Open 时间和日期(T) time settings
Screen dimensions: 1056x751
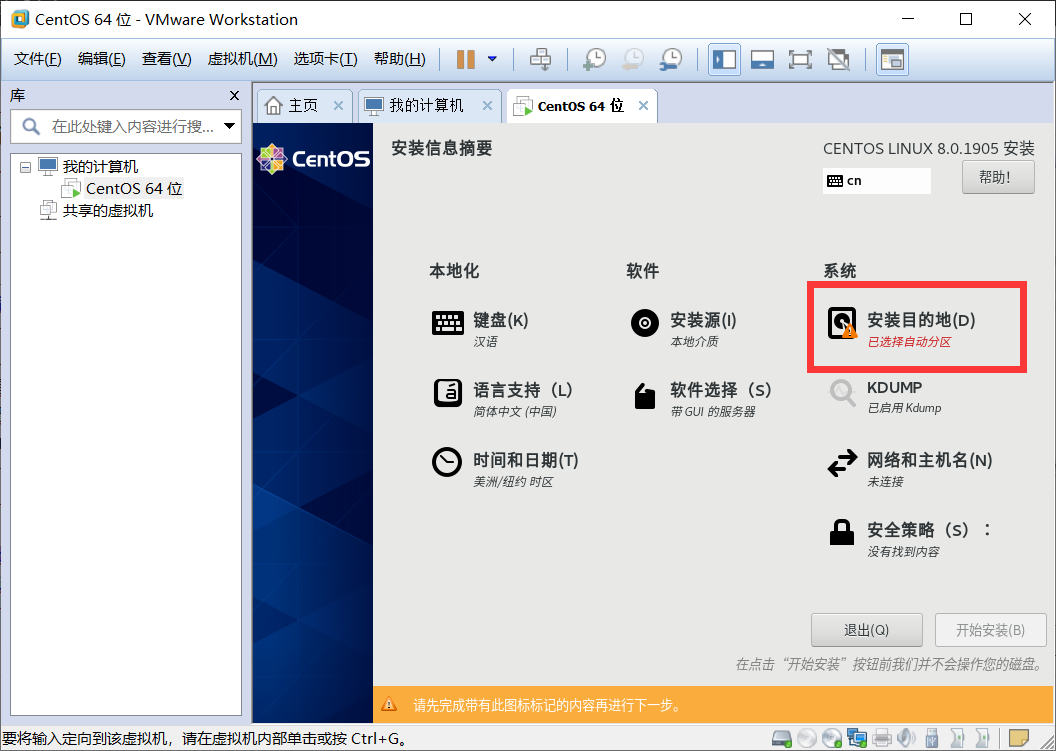[505, 469]
